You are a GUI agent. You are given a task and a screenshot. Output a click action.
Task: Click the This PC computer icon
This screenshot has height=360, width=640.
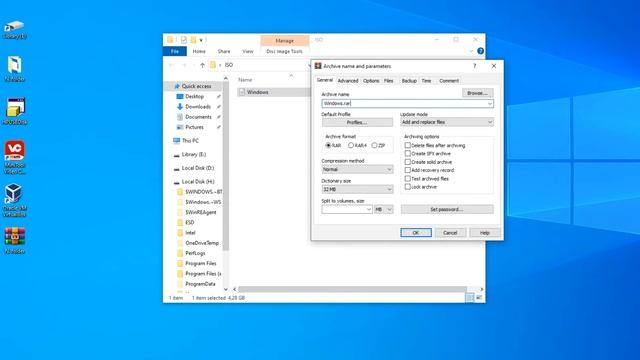(176, 140)
